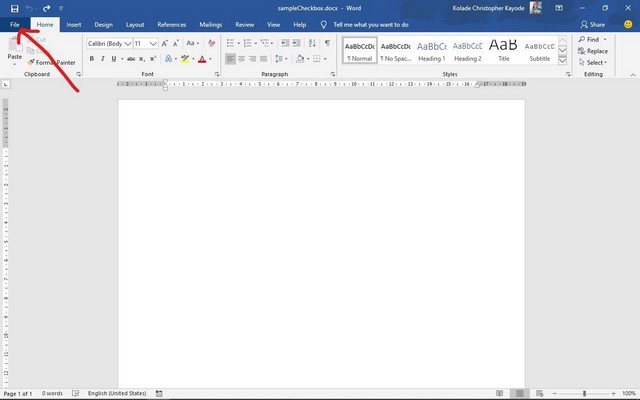Click the Tell me what you want to do box

tap(370, 24)
